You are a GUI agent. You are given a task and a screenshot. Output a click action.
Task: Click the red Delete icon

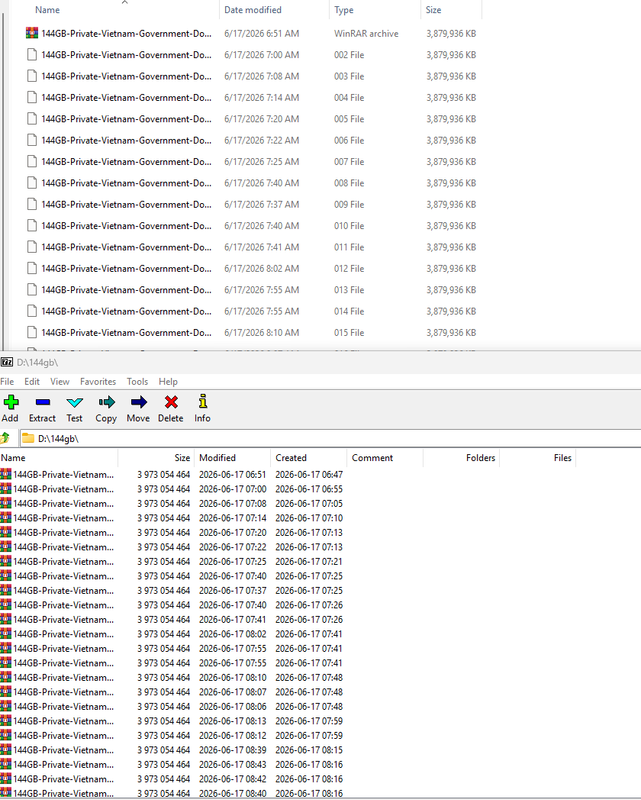pos(171,403)
